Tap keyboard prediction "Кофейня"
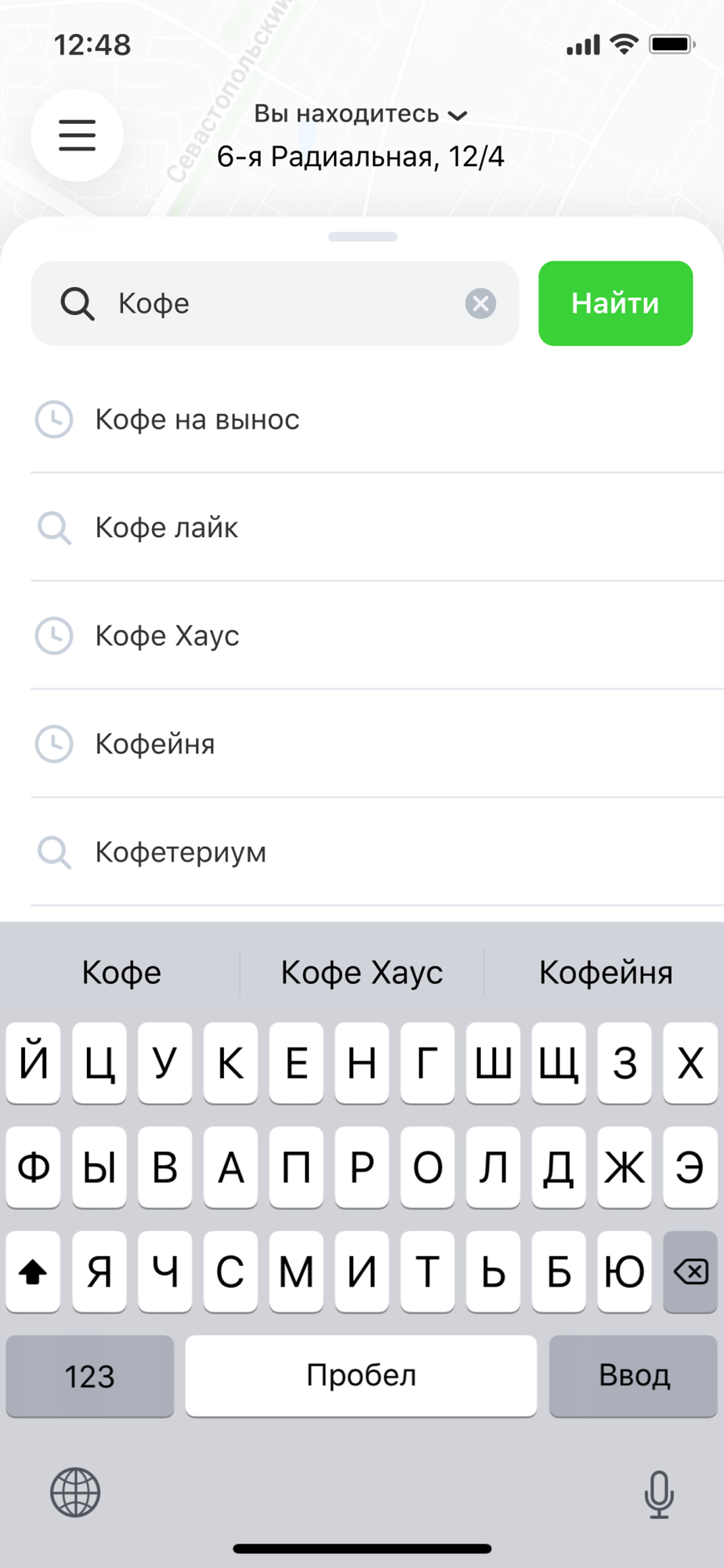 606,972
